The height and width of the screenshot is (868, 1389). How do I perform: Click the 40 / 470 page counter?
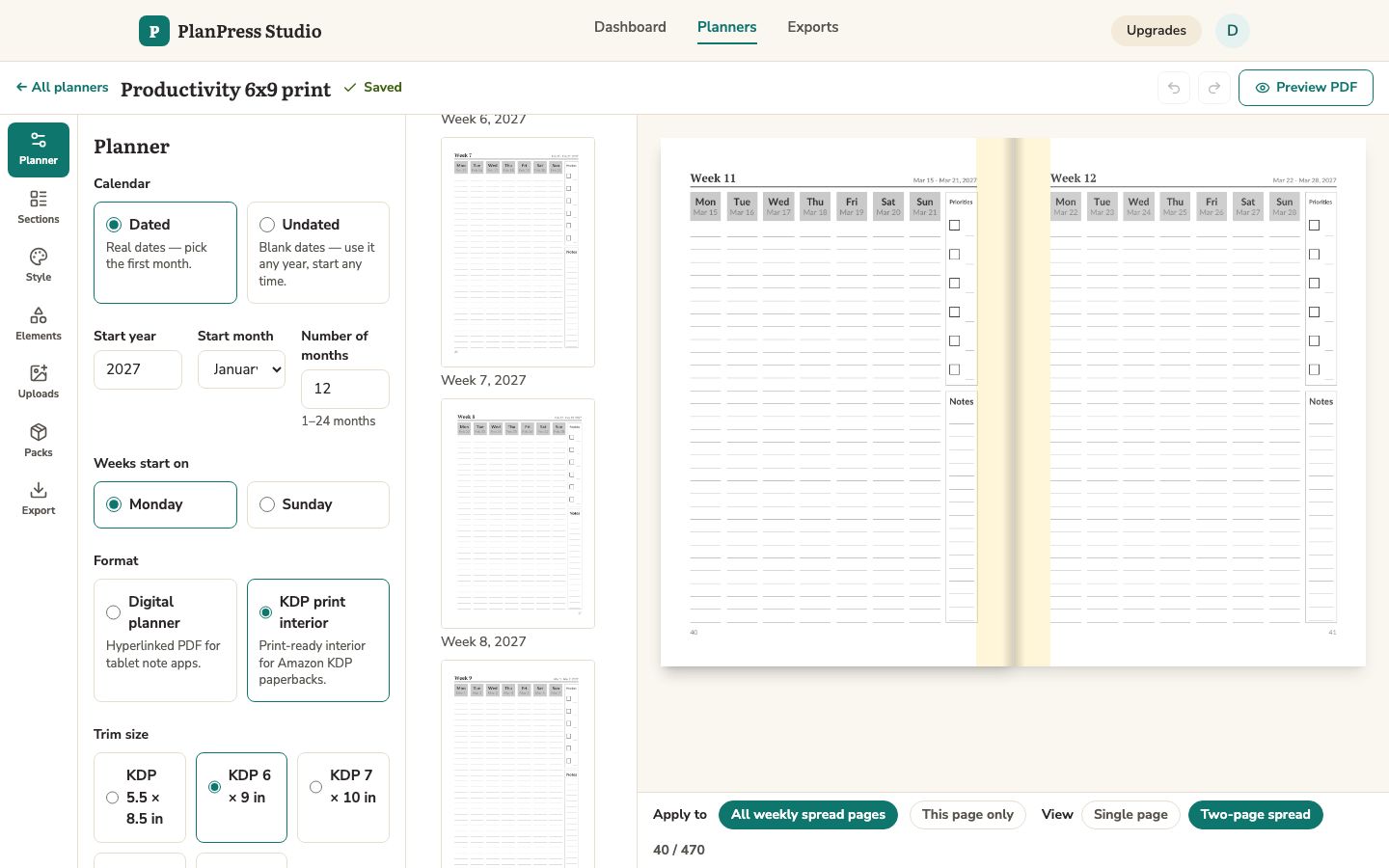tap(679, 851)
